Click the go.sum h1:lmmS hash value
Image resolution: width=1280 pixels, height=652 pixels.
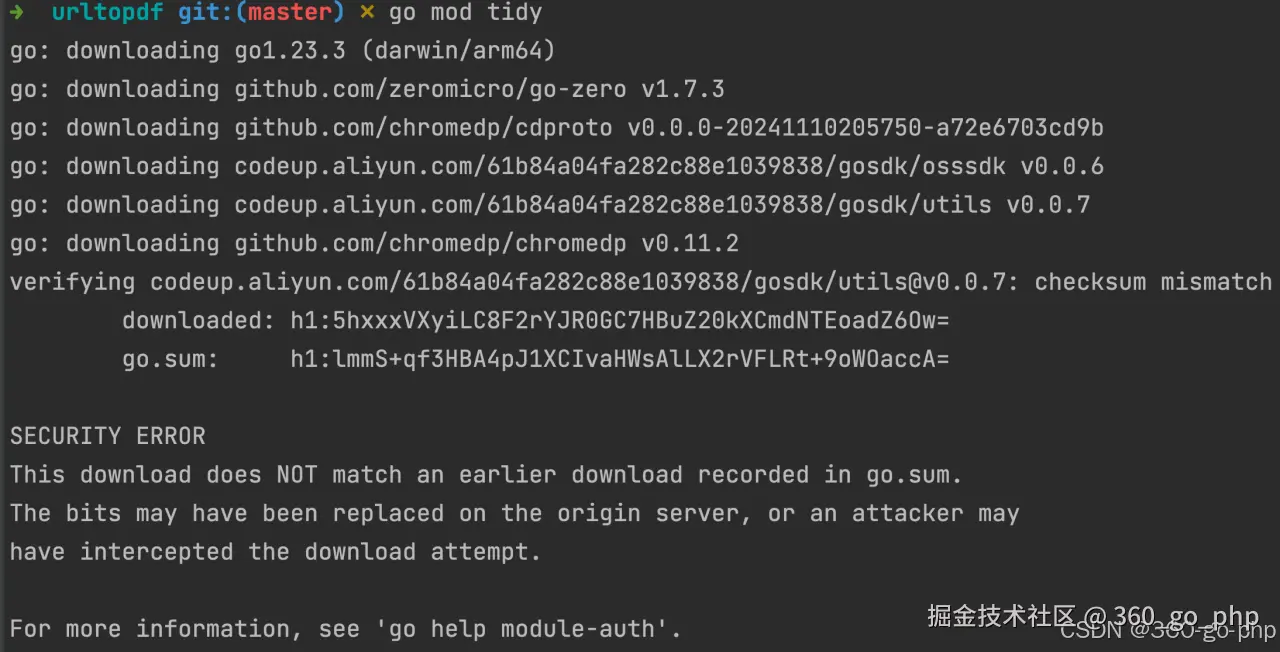(x=620, y=358)
